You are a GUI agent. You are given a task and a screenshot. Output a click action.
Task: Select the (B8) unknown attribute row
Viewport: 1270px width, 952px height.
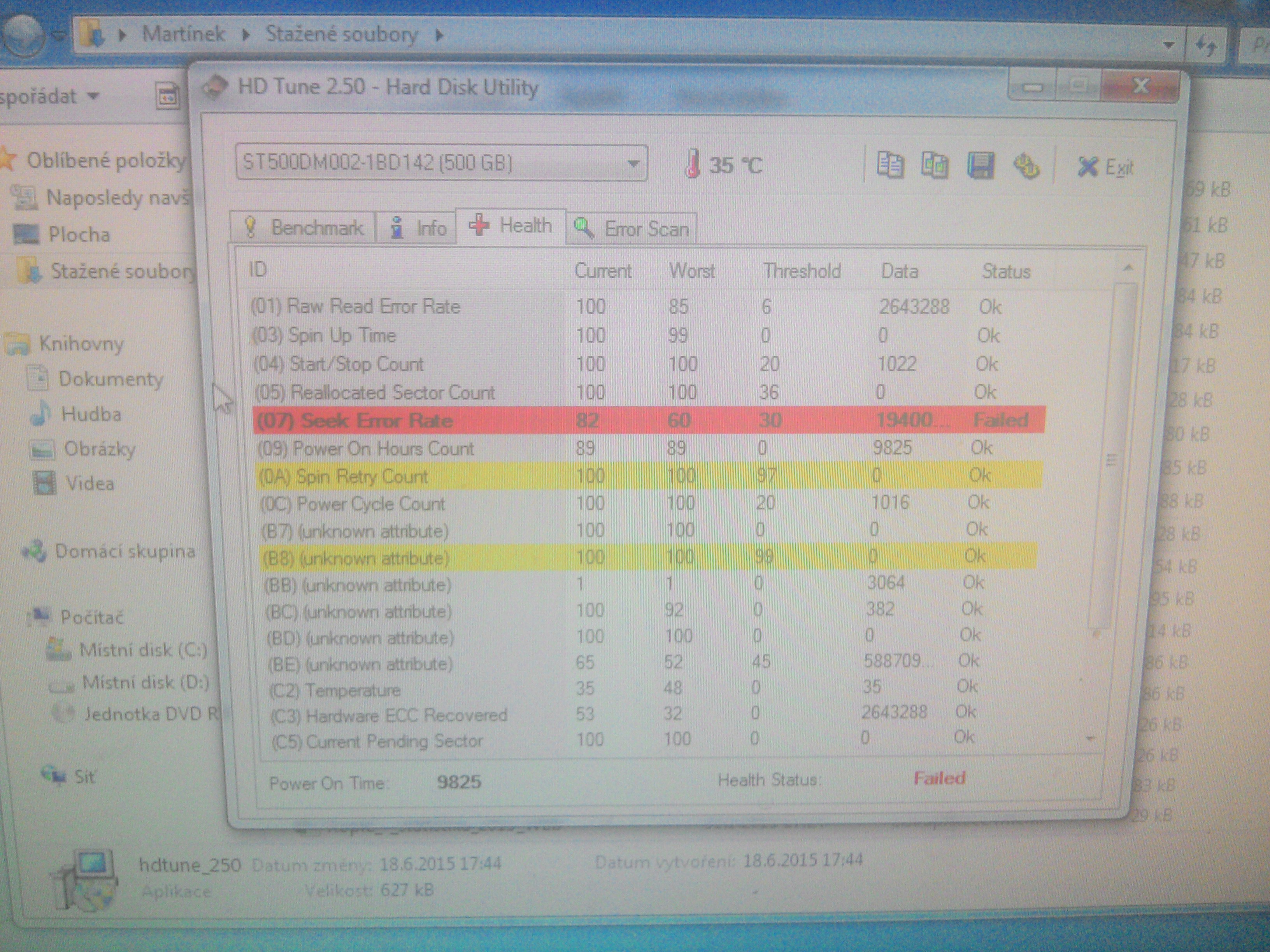click(649, 557)
